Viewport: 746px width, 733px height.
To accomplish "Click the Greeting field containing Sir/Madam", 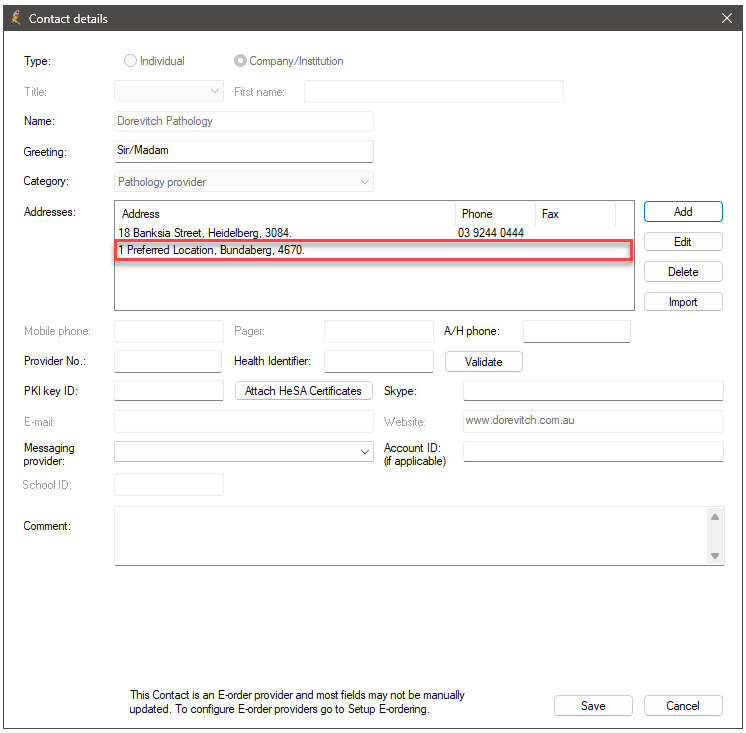I will coord(244,151).
